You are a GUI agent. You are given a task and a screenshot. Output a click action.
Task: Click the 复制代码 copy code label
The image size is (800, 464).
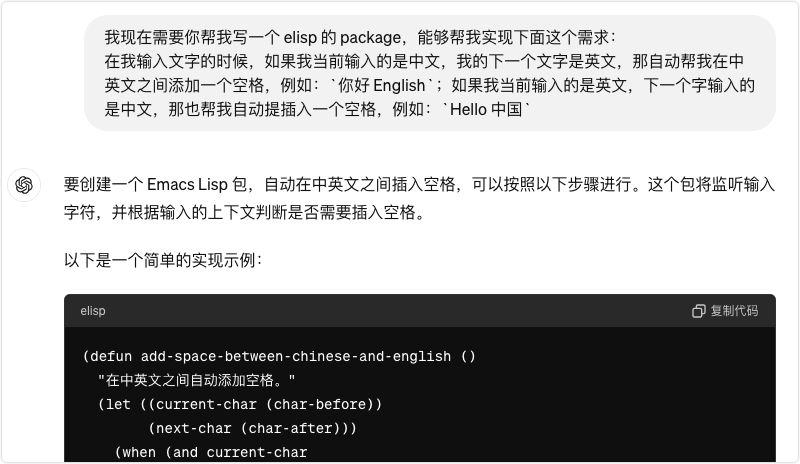pyautogui.click(x=734, y=311)
